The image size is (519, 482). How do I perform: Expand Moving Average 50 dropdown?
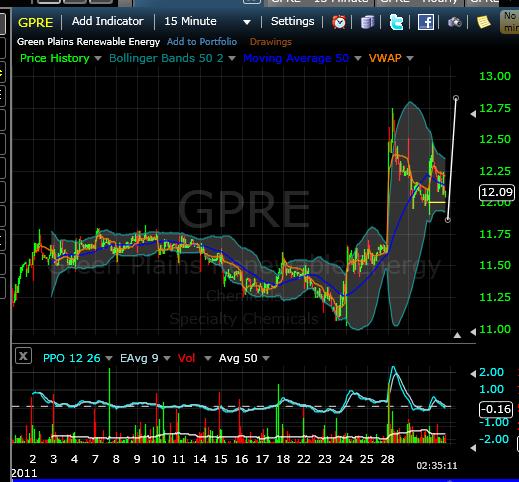pos(358,59)
